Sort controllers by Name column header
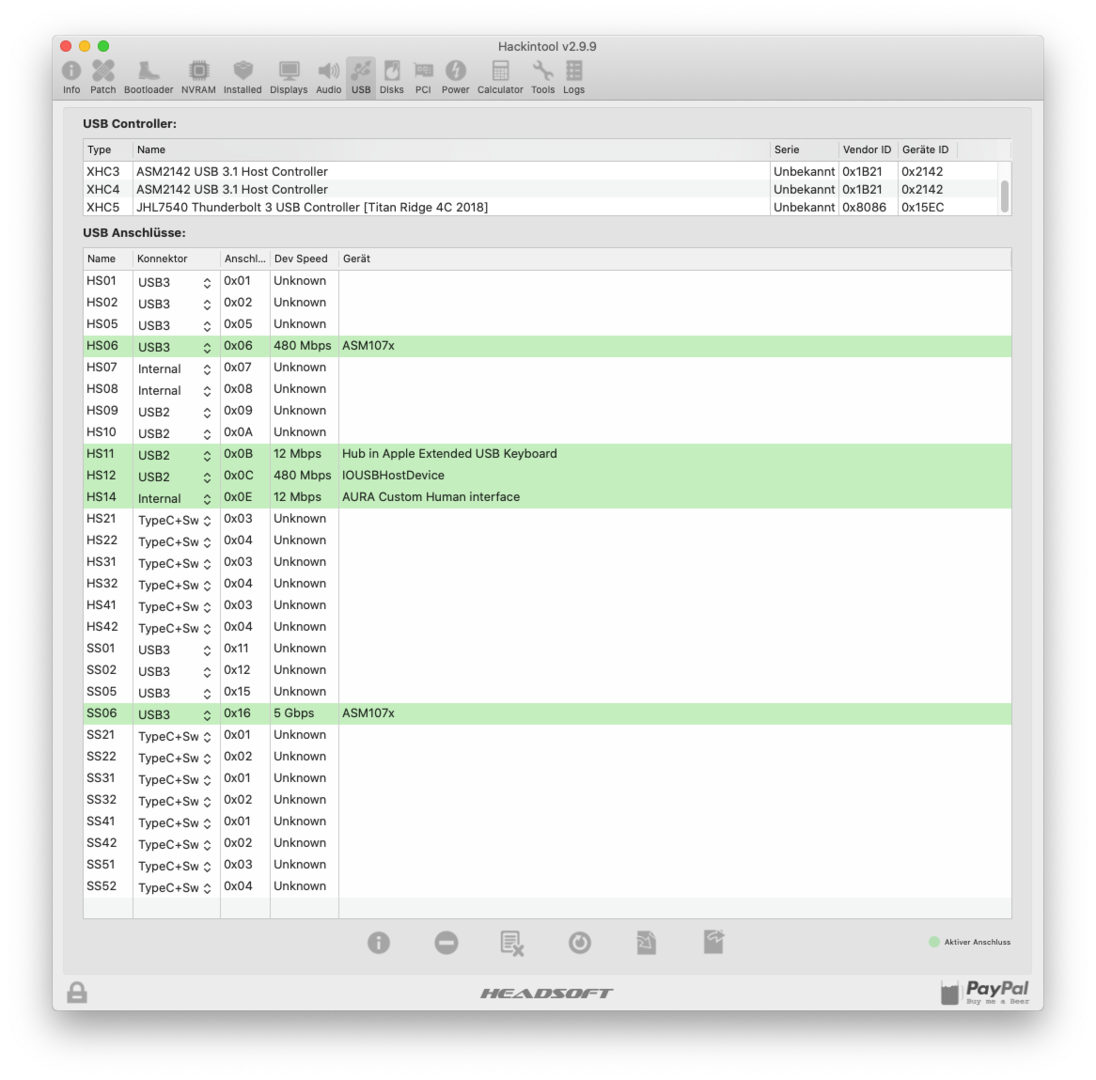 point(451,150)
